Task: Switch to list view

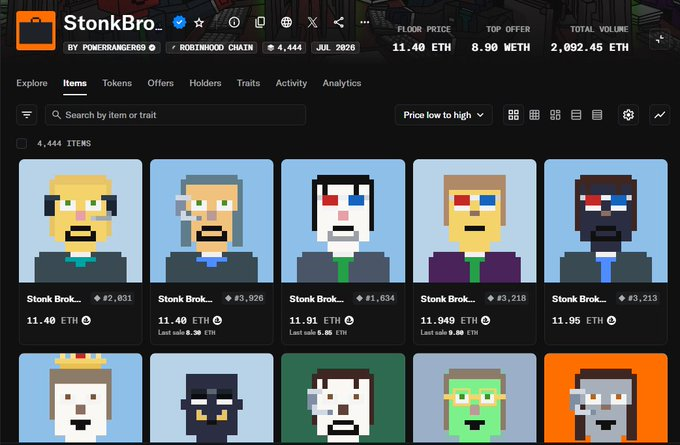Action: [x=576, y=115]
